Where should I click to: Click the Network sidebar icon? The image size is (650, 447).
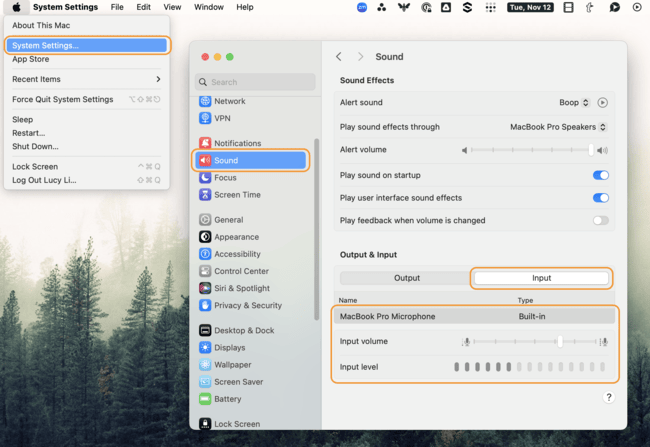[205, 101]
